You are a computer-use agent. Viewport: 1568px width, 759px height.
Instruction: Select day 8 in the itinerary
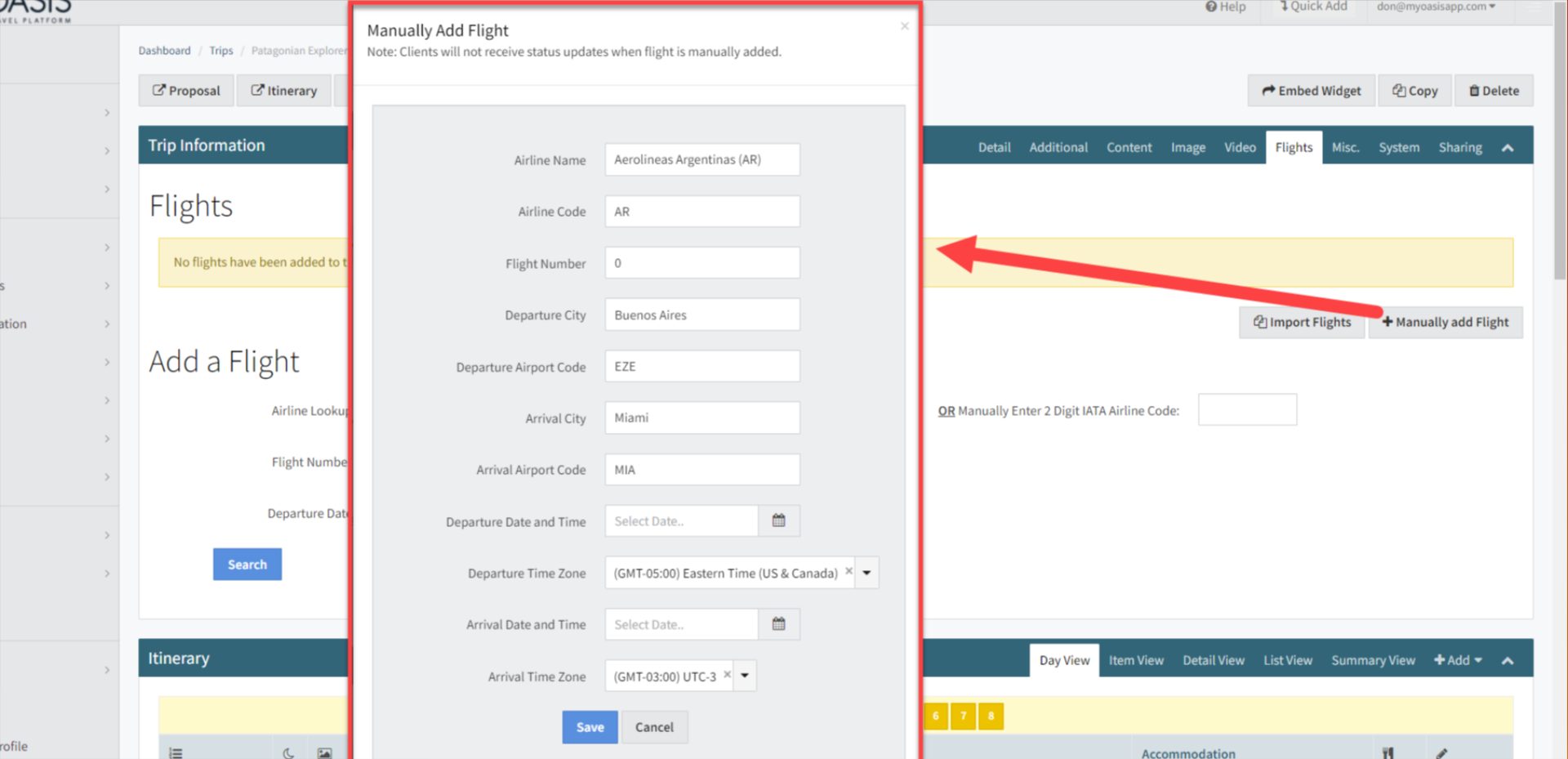point(991,716)
